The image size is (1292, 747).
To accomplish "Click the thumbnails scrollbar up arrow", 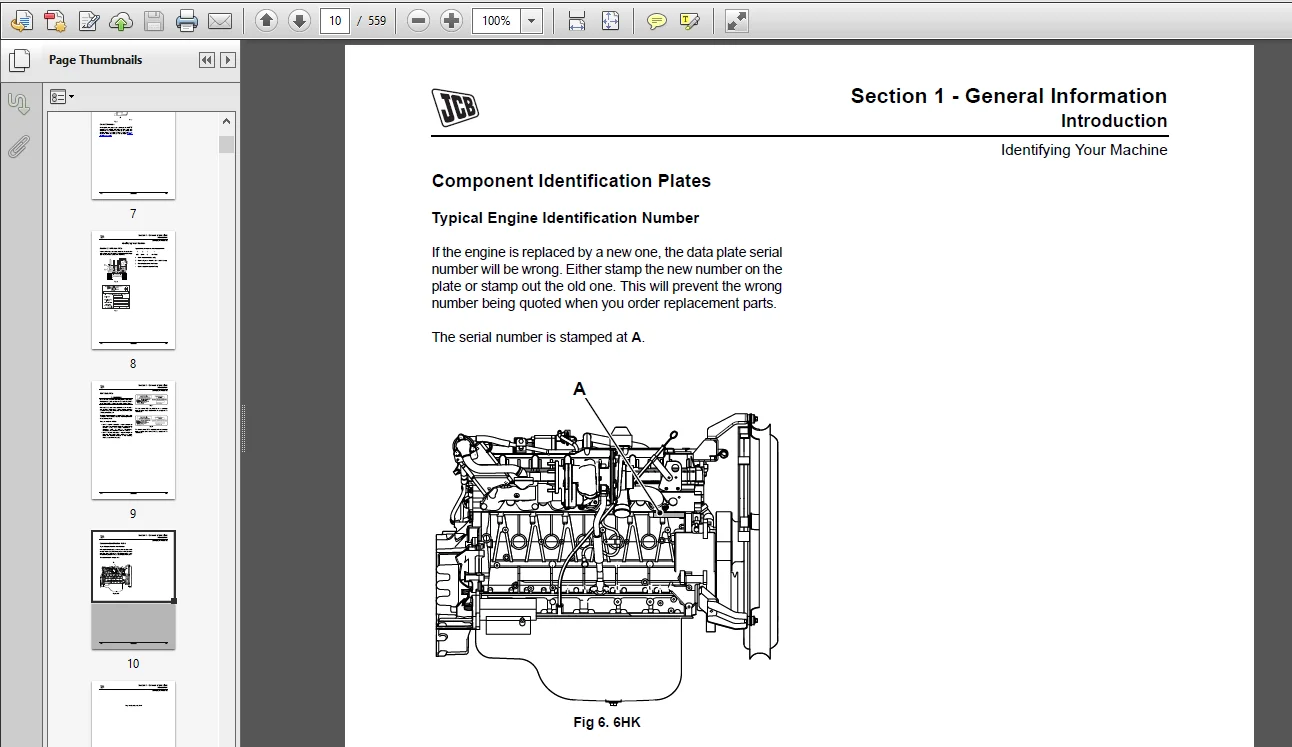I will 227,120.
